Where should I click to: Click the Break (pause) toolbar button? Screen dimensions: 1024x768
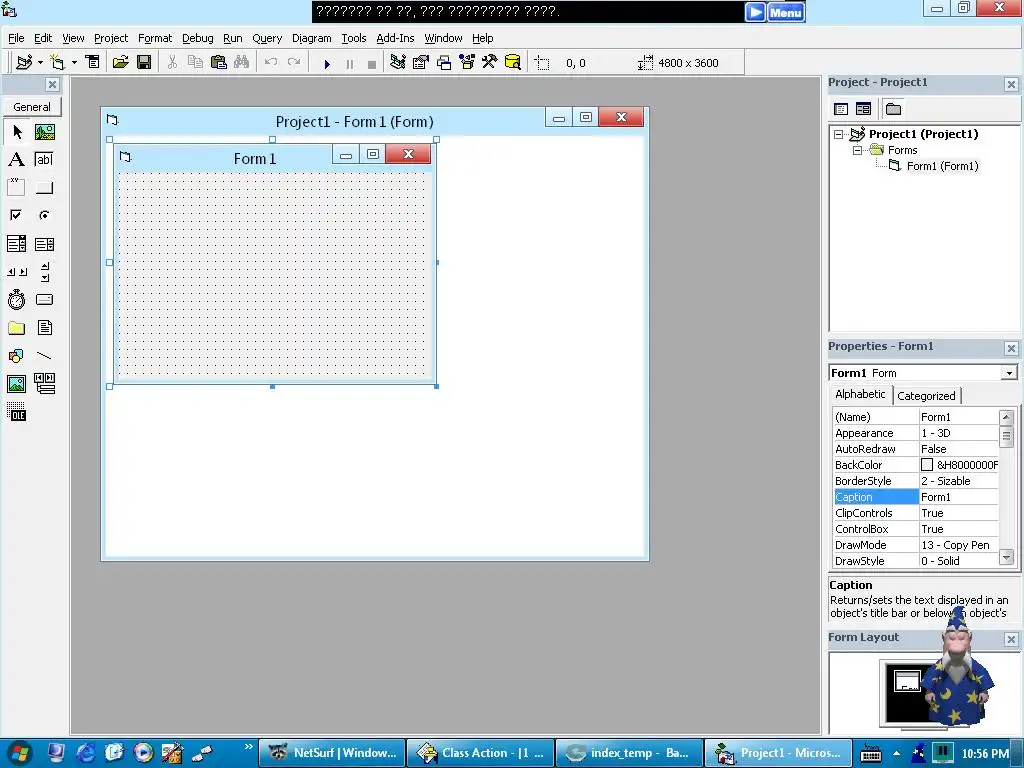[x=350, y=63]
